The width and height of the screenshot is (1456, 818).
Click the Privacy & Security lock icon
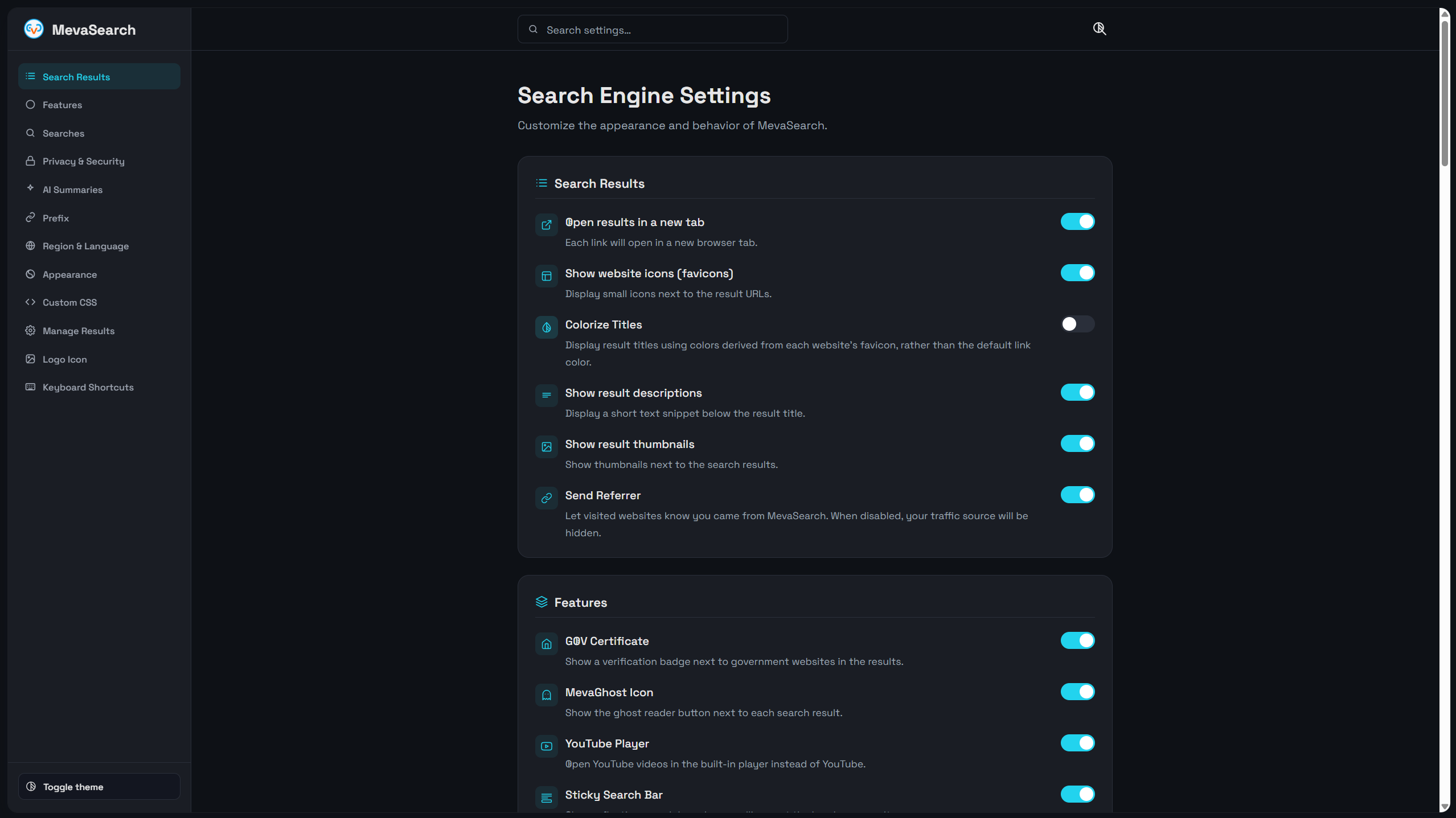click(30, 161)
